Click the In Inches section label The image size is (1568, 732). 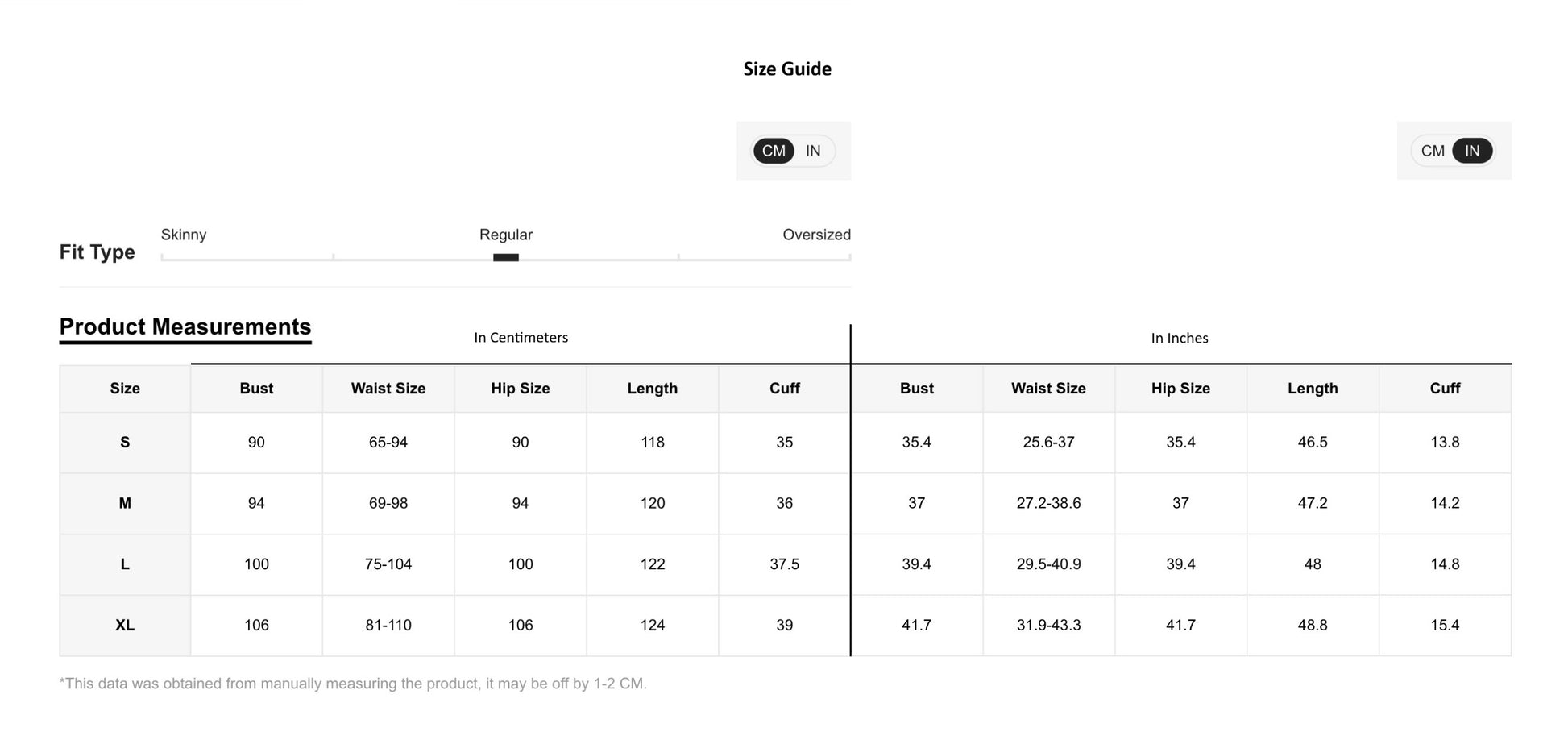click(x=1179, y=339)
